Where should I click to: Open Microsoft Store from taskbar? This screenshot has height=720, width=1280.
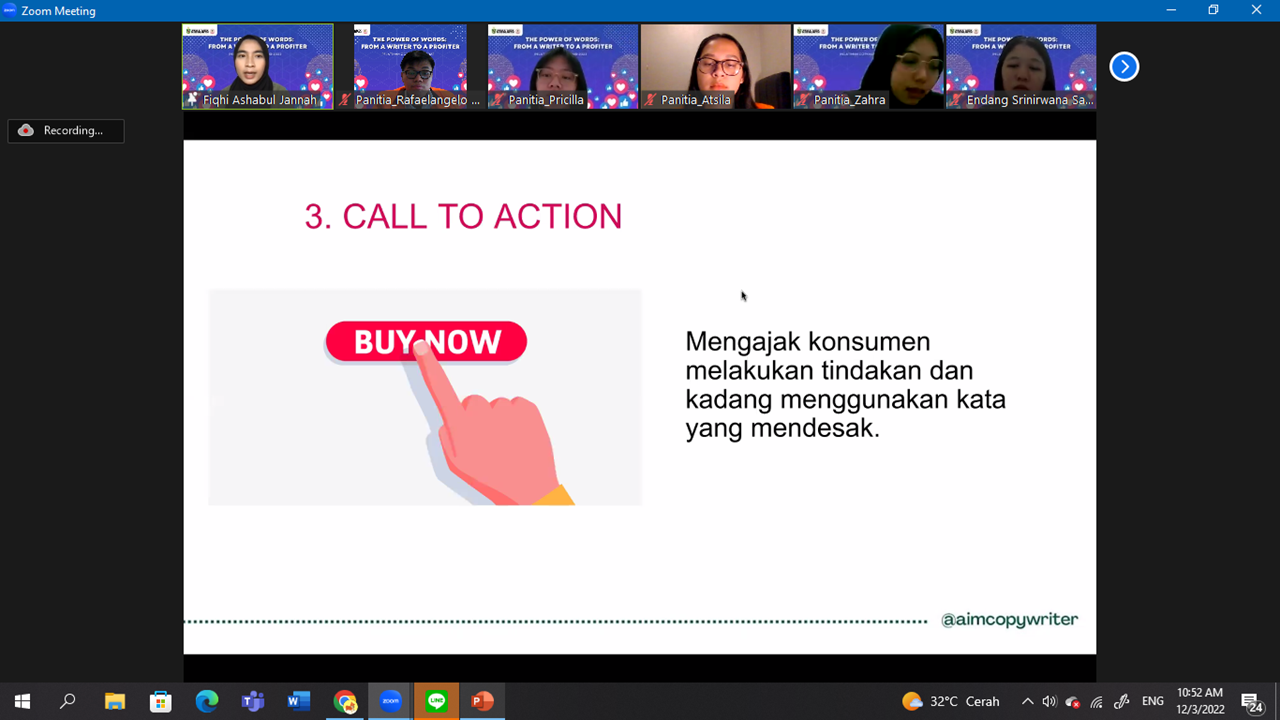point(160,701)
